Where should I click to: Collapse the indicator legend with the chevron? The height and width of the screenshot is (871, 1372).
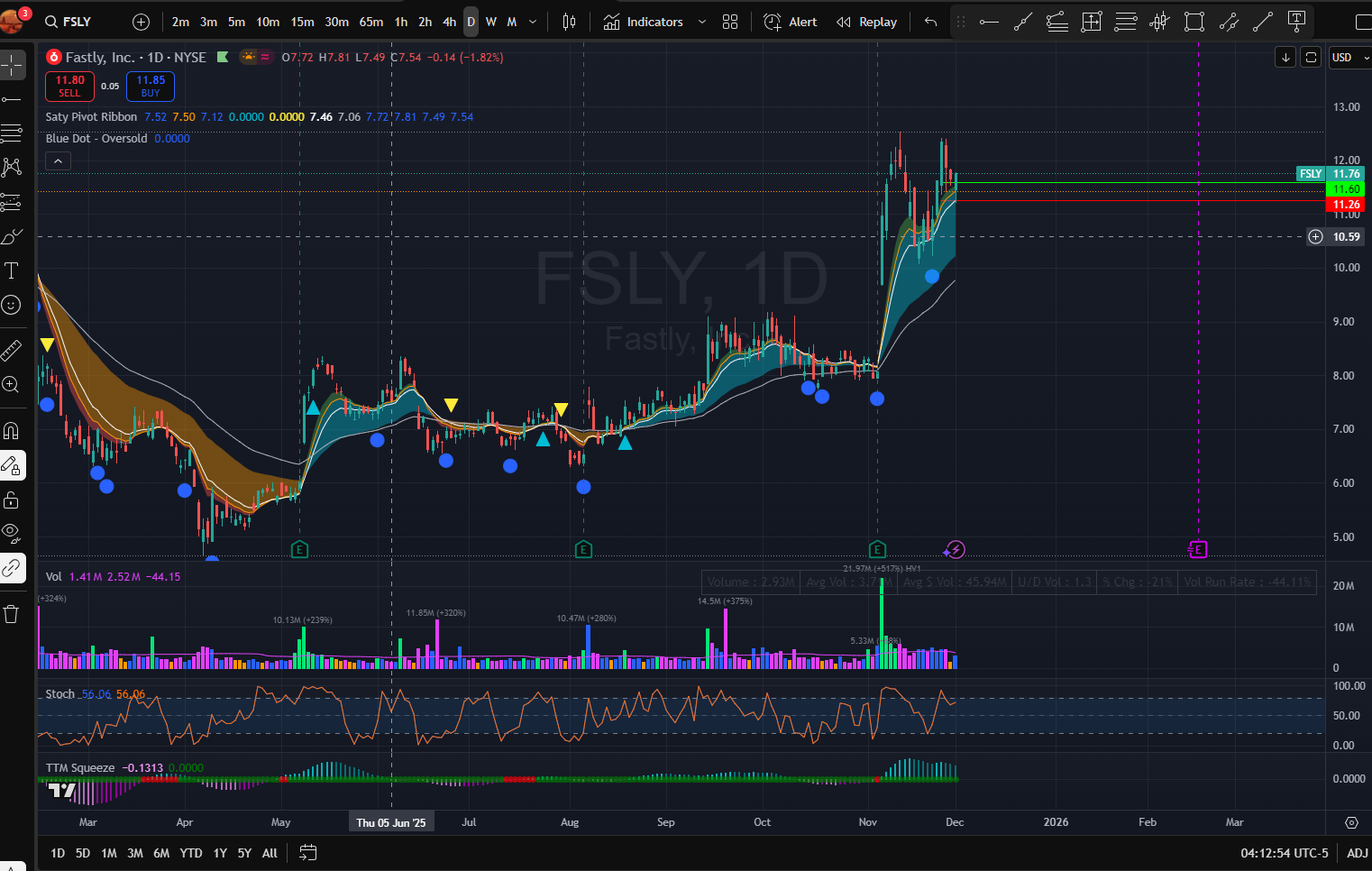58,161
